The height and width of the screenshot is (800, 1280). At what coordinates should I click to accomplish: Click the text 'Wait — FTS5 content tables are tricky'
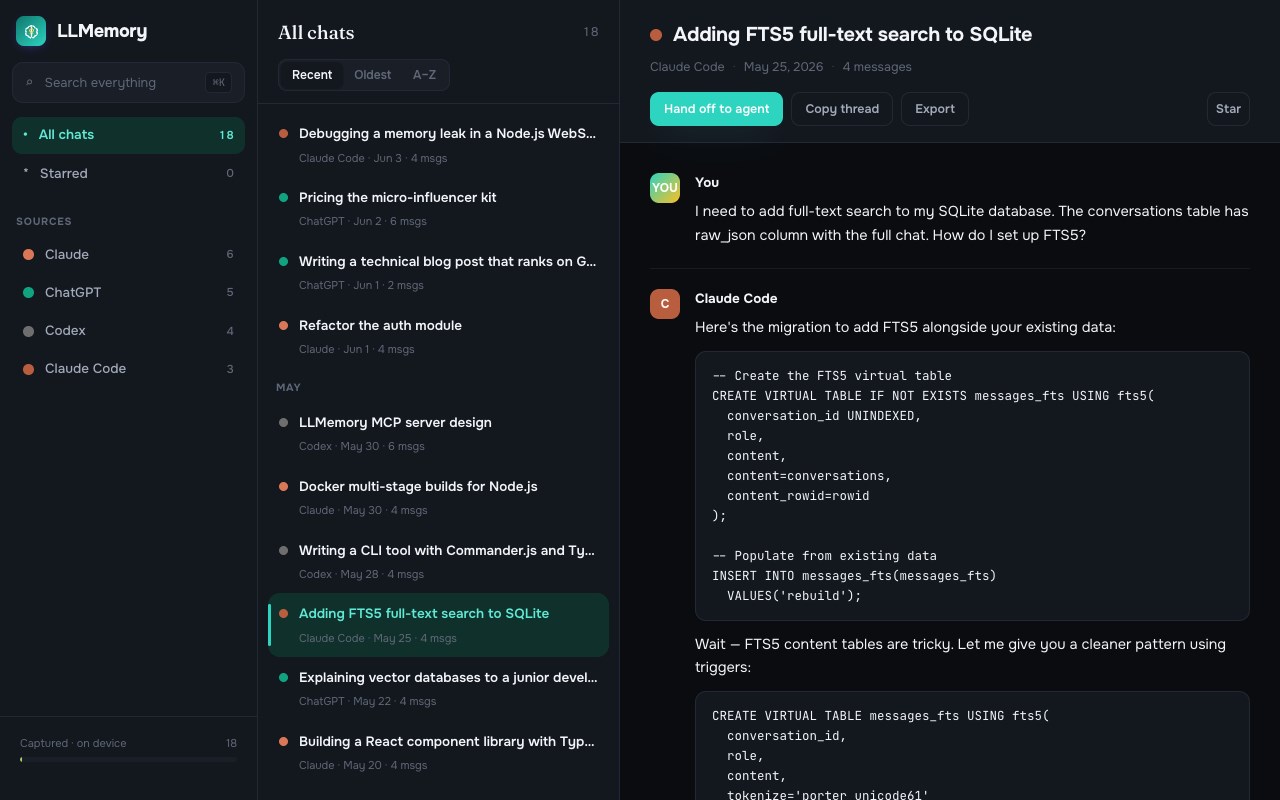pos(960,656)
